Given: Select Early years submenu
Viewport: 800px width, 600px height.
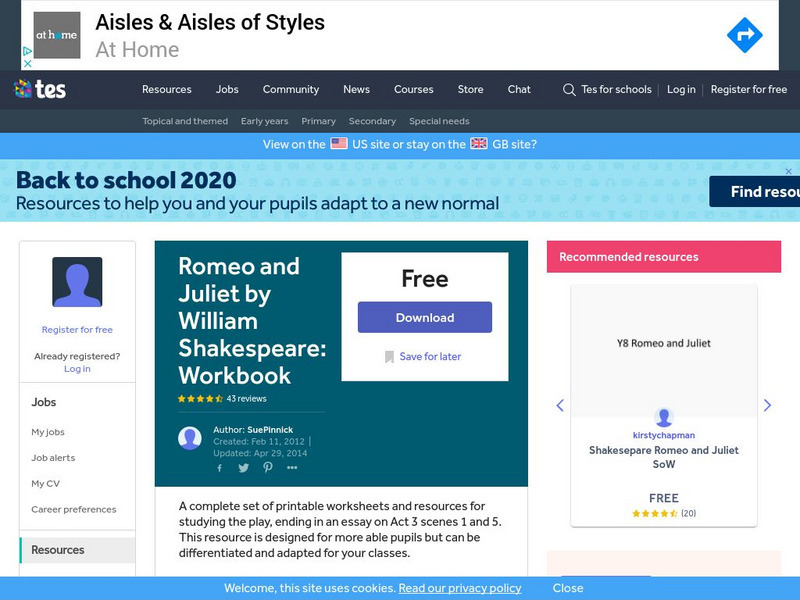Looking at the screenshot, I should click(264, 121).
